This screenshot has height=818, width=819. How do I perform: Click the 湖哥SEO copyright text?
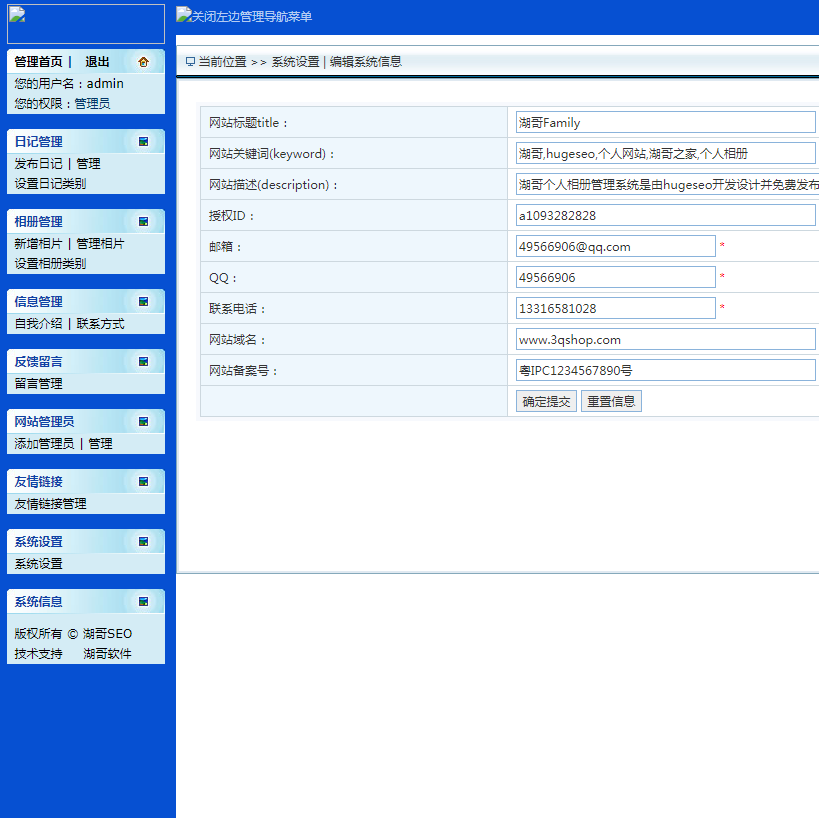107,634
